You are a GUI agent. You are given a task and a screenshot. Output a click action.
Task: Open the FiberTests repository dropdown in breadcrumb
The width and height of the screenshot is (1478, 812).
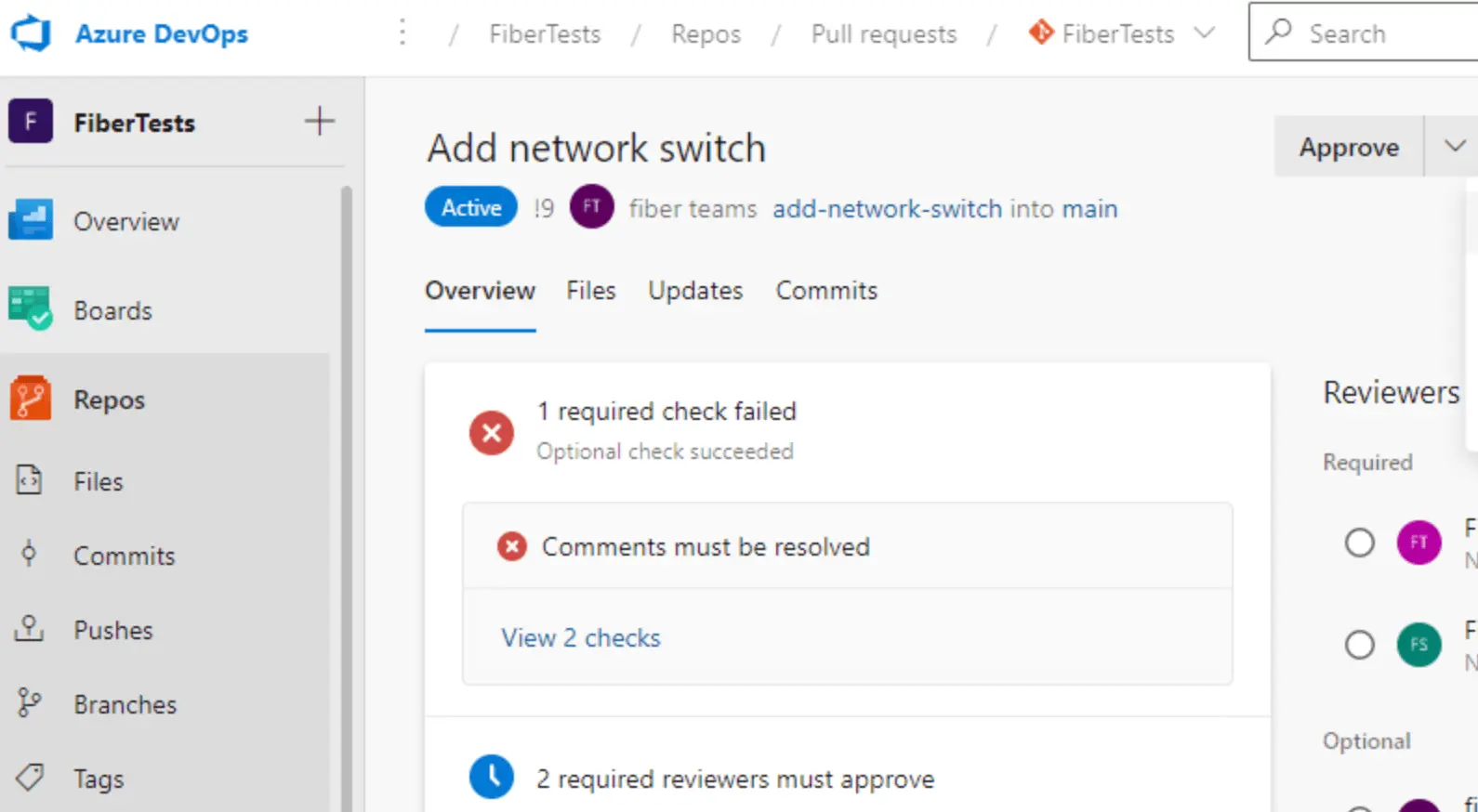pos(1205,33)
